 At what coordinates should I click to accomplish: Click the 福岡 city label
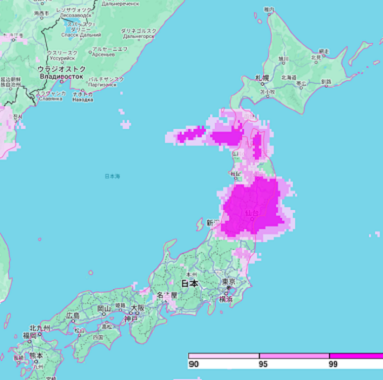(x=29, y=335)
